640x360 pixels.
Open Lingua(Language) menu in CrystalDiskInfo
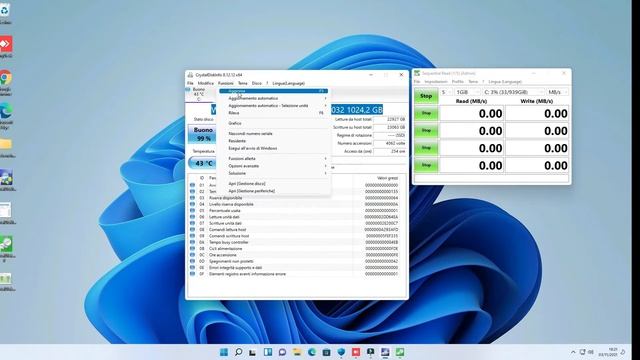[289, 83]
